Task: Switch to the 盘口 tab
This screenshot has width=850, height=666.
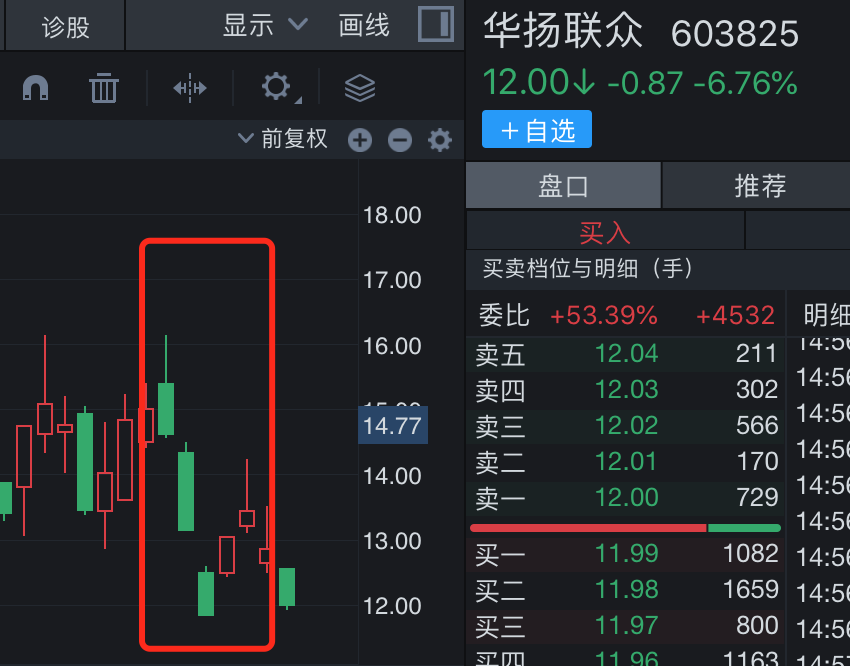Action: pos(563,186)
